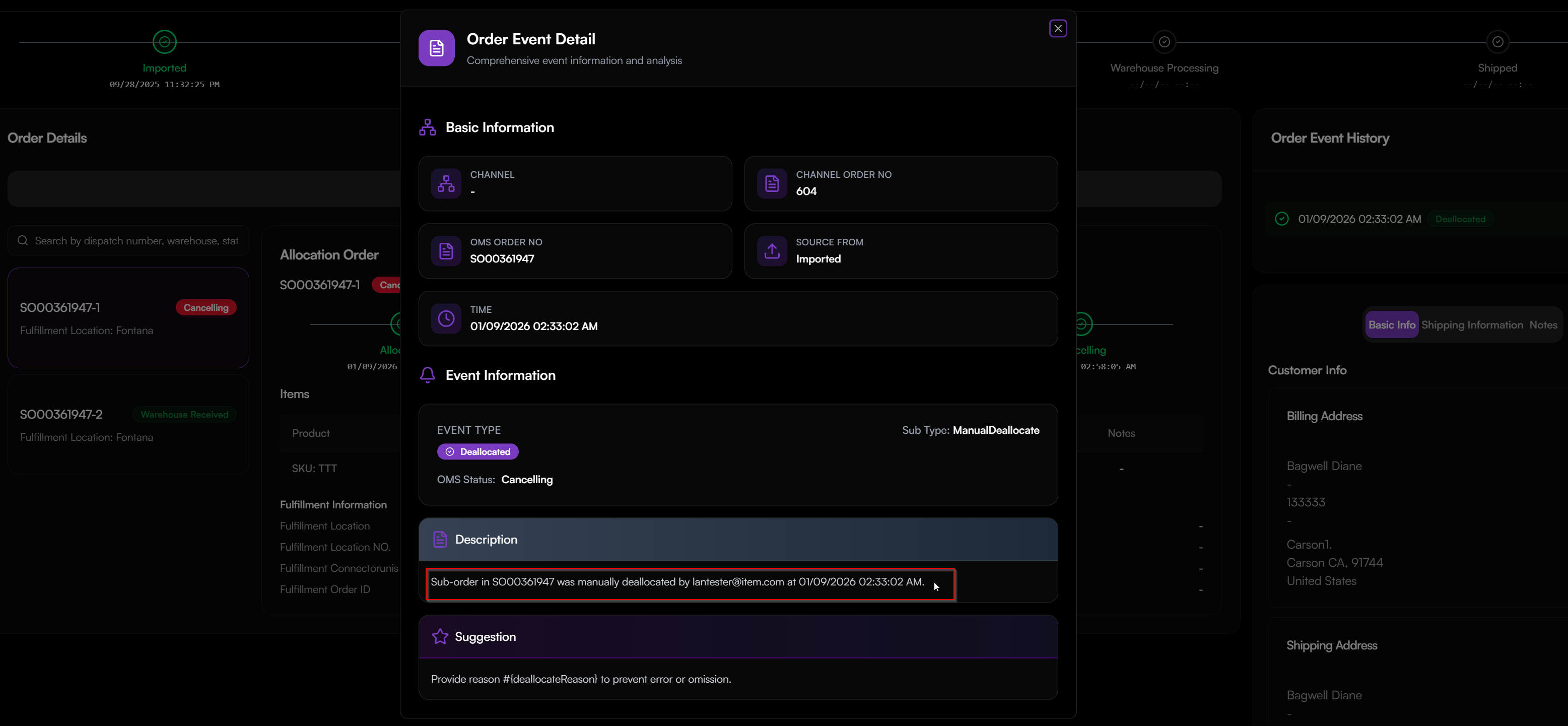The image size is (1568, 726).
Task: Click the Imported timeline checkmark
Action: pos(163,41)
